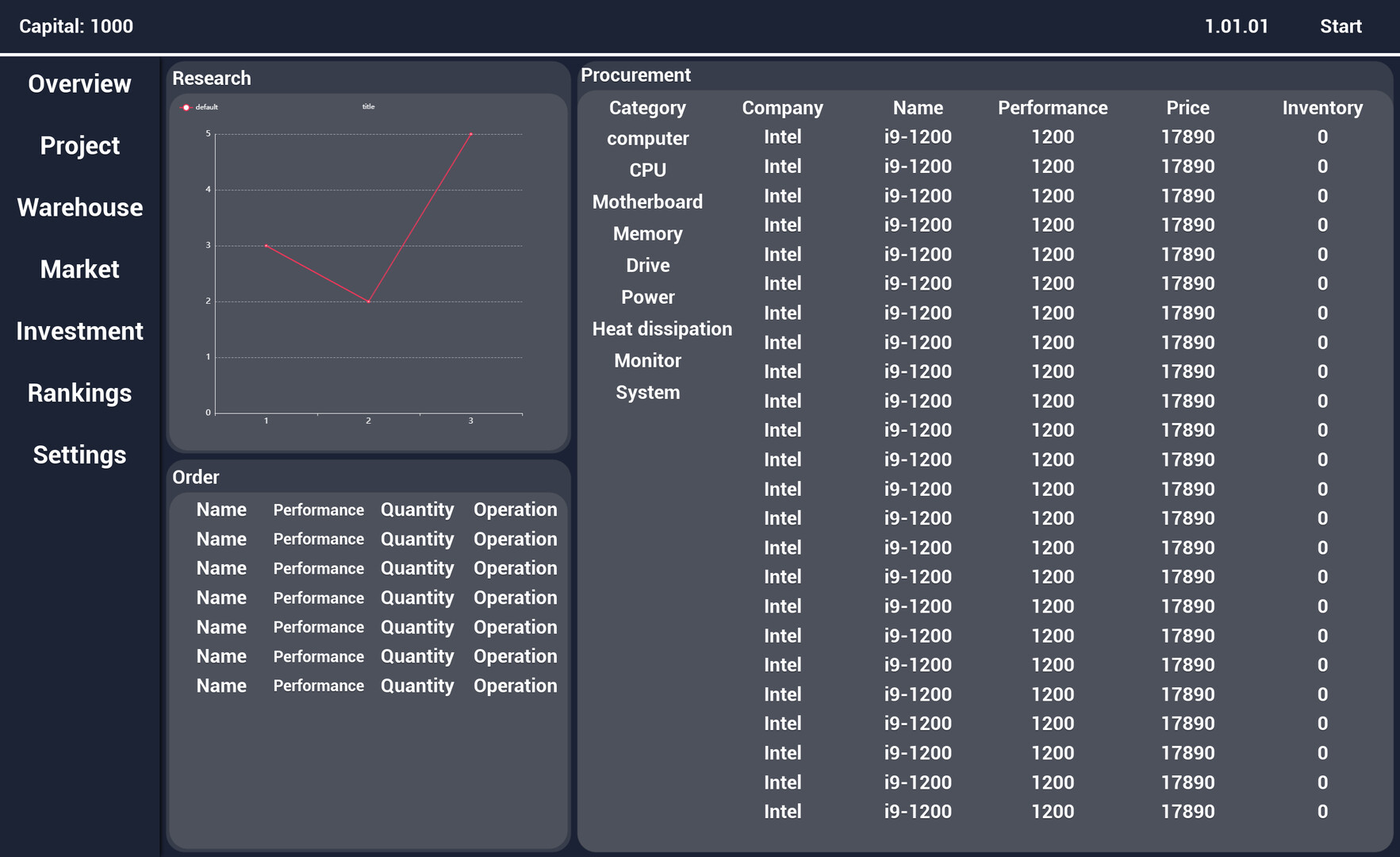Click the Inventory column header
1400x857 pixels.
point(1321,108)
